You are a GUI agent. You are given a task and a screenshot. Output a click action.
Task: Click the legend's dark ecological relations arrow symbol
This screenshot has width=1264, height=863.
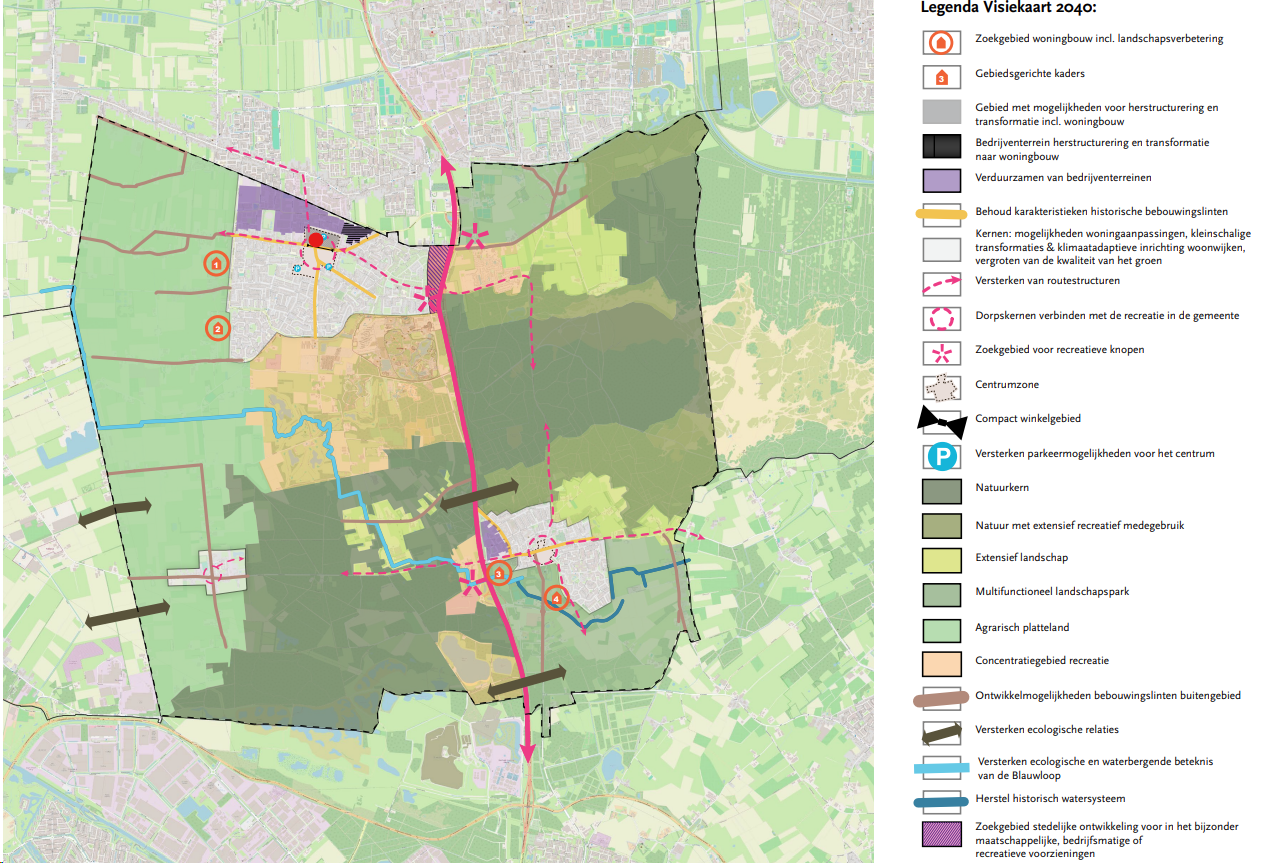point(942,732)
